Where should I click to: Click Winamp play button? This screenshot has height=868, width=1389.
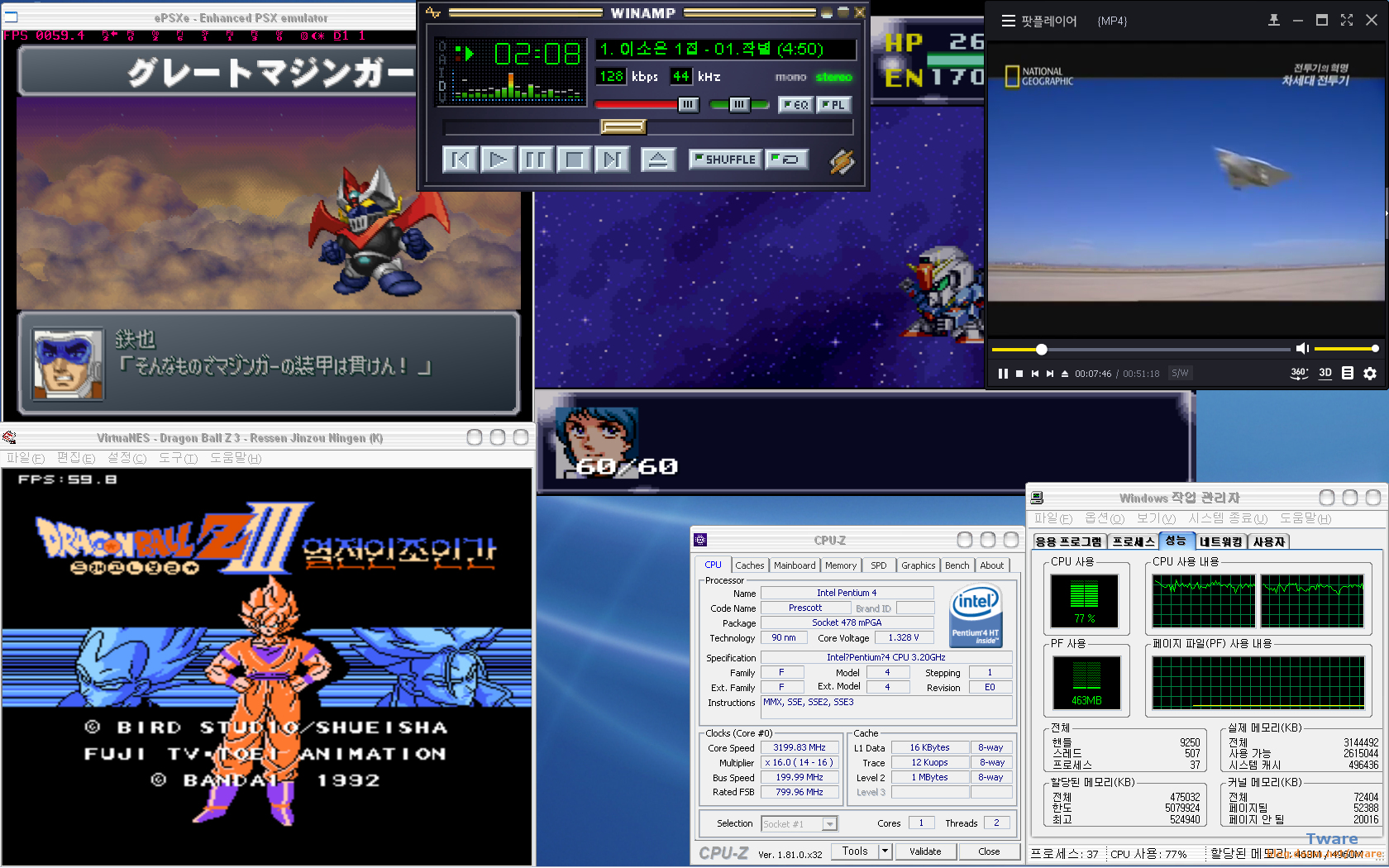(x=498, y=159)
